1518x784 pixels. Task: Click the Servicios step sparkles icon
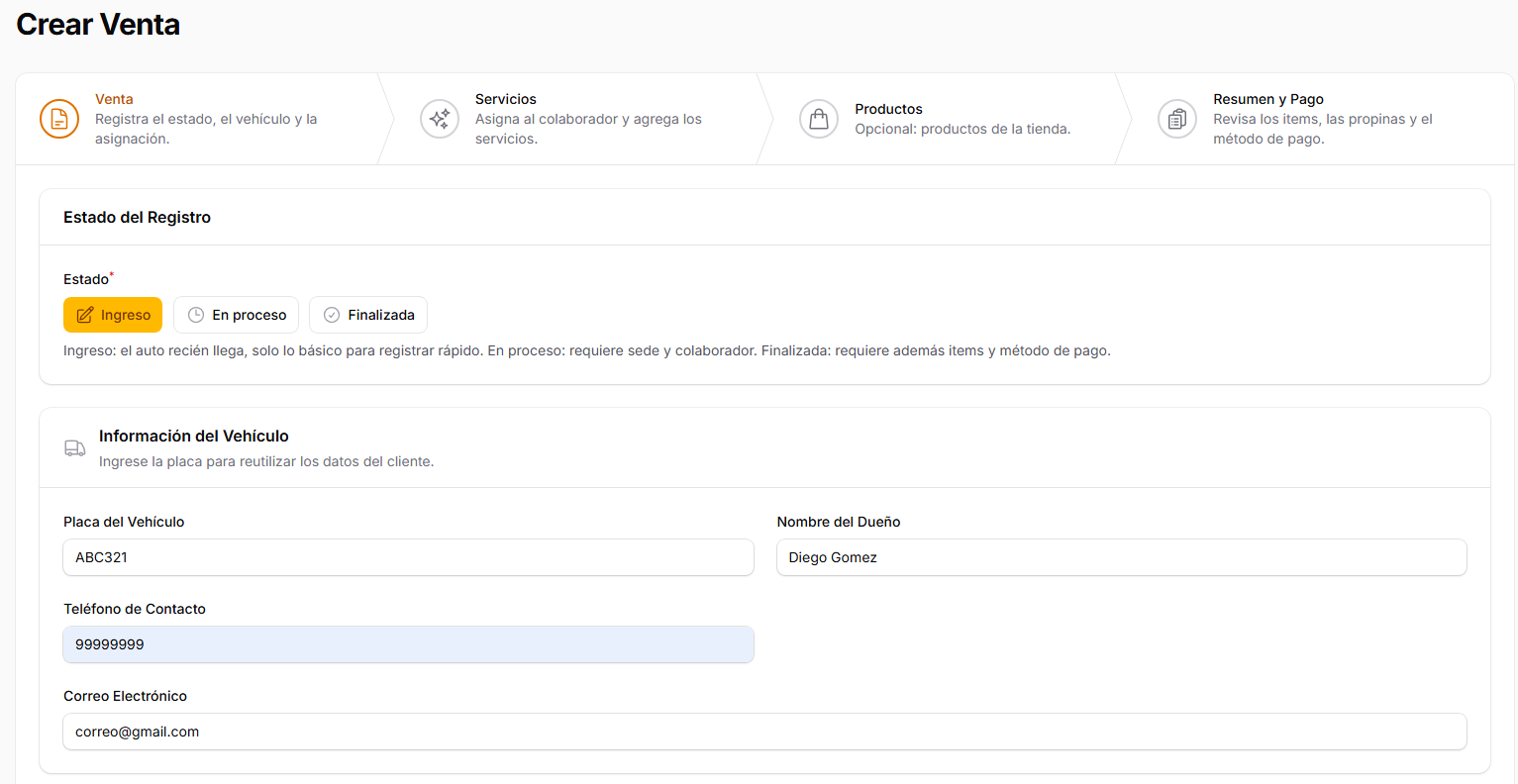coord(440,119)
